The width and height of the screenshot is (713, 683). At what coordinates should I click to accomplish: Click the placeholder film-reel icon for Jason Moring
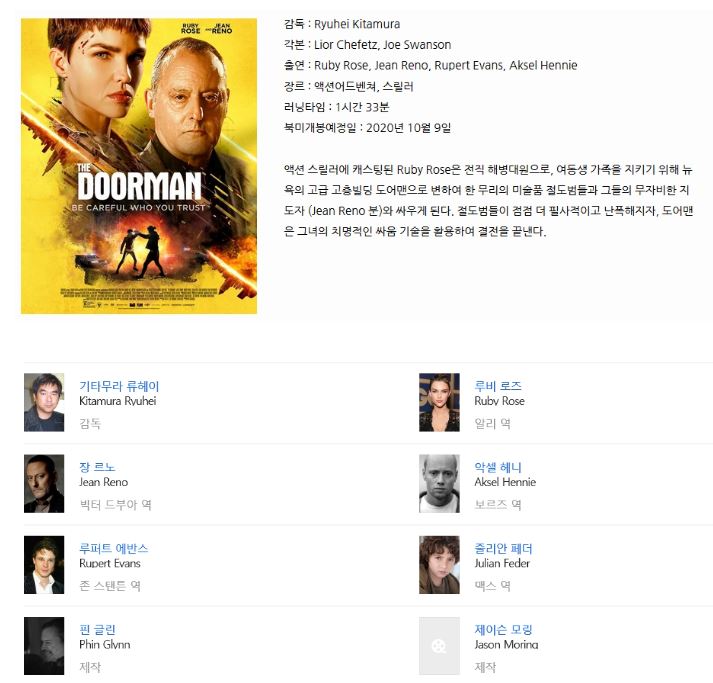pos(439,646)
